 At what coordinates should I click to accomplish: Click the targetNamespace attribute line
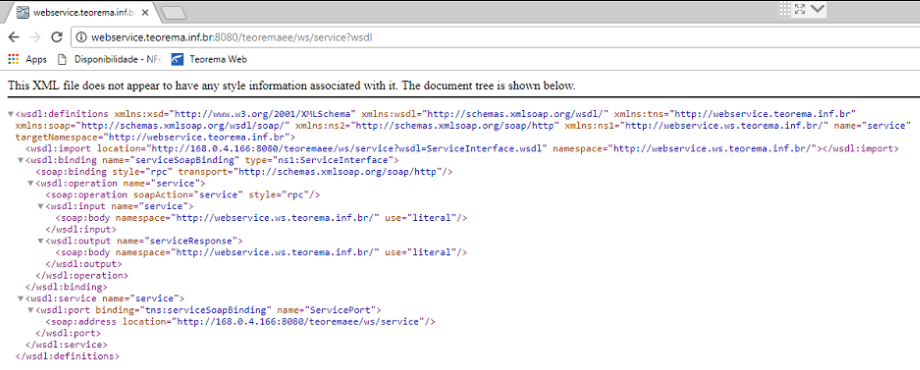coord(155,137)
